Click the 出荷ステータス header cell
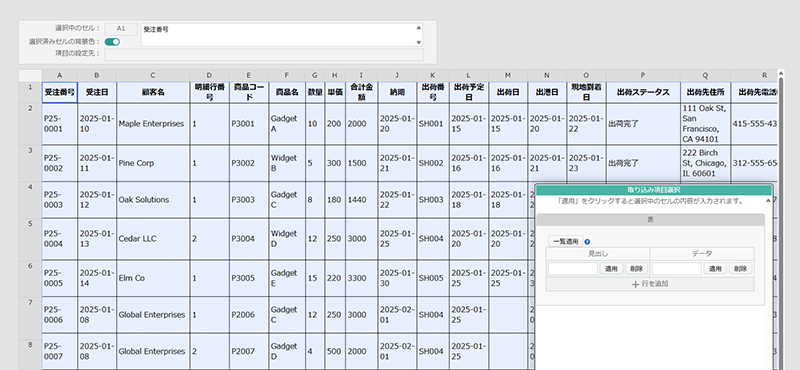Viewport: 800px width, 370px height. click(x=643, y=93)
